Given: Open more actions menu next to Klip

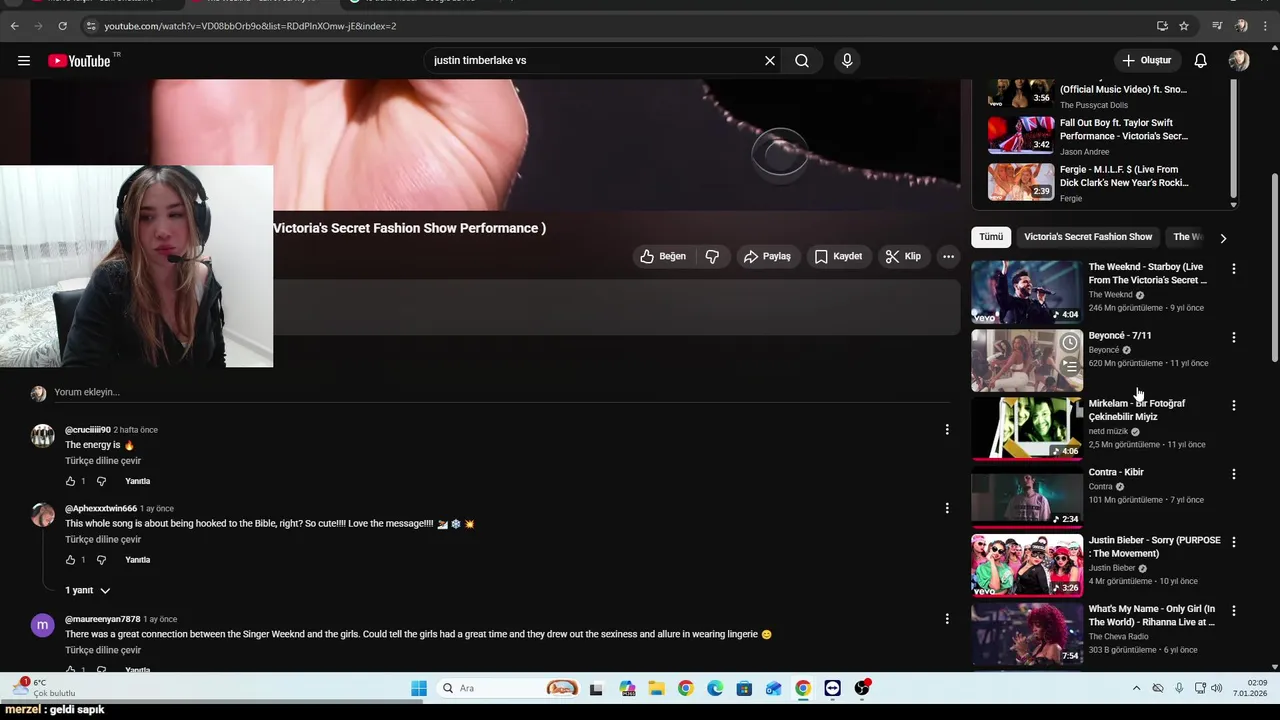Looking at the screenshot, I should tap(948, 257).
